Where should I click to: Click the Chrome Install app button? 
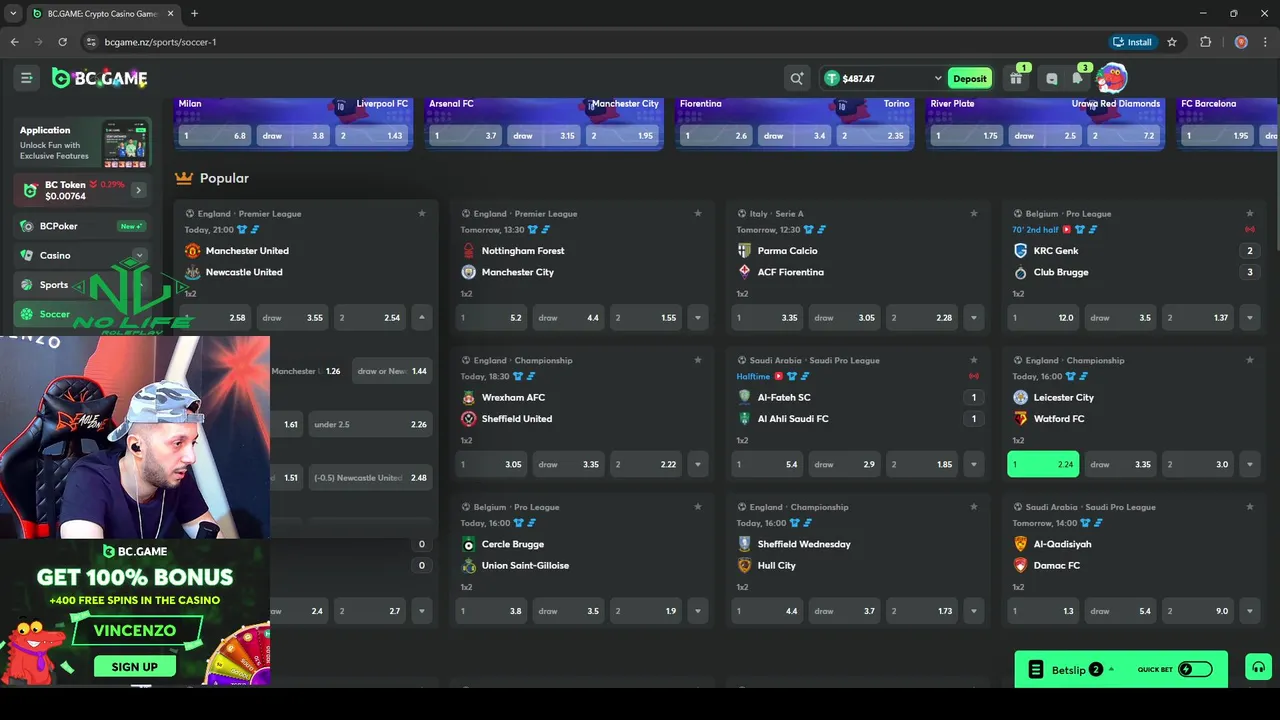pos(1133,42)
